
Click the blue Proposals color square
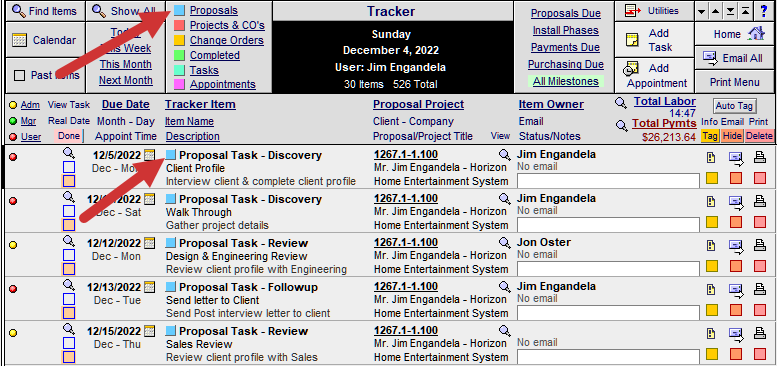180,10
